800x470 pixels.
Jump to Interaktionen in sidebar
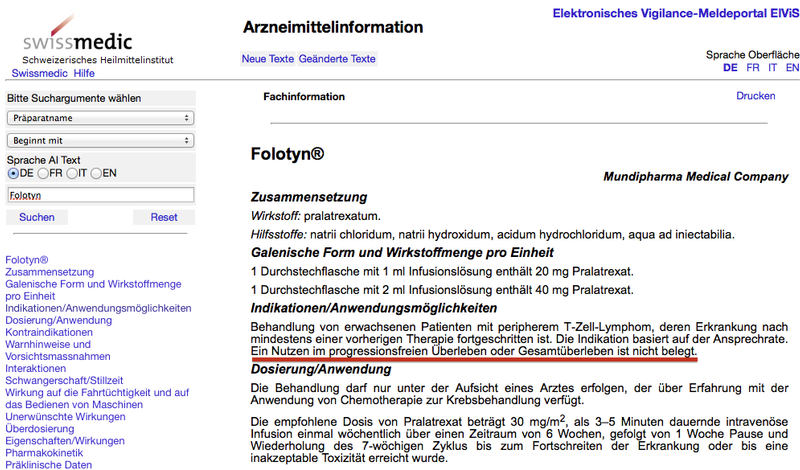pyautogui.click(x=36, y=368)
